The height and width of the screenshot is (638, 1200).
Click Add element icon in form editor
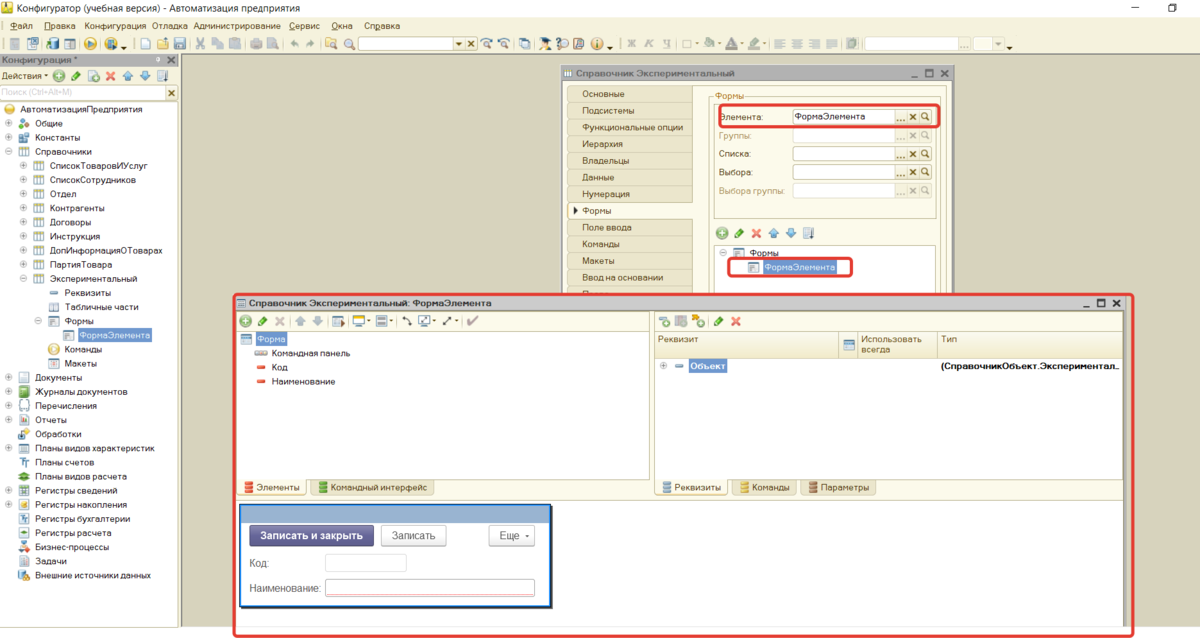(245, 321)
